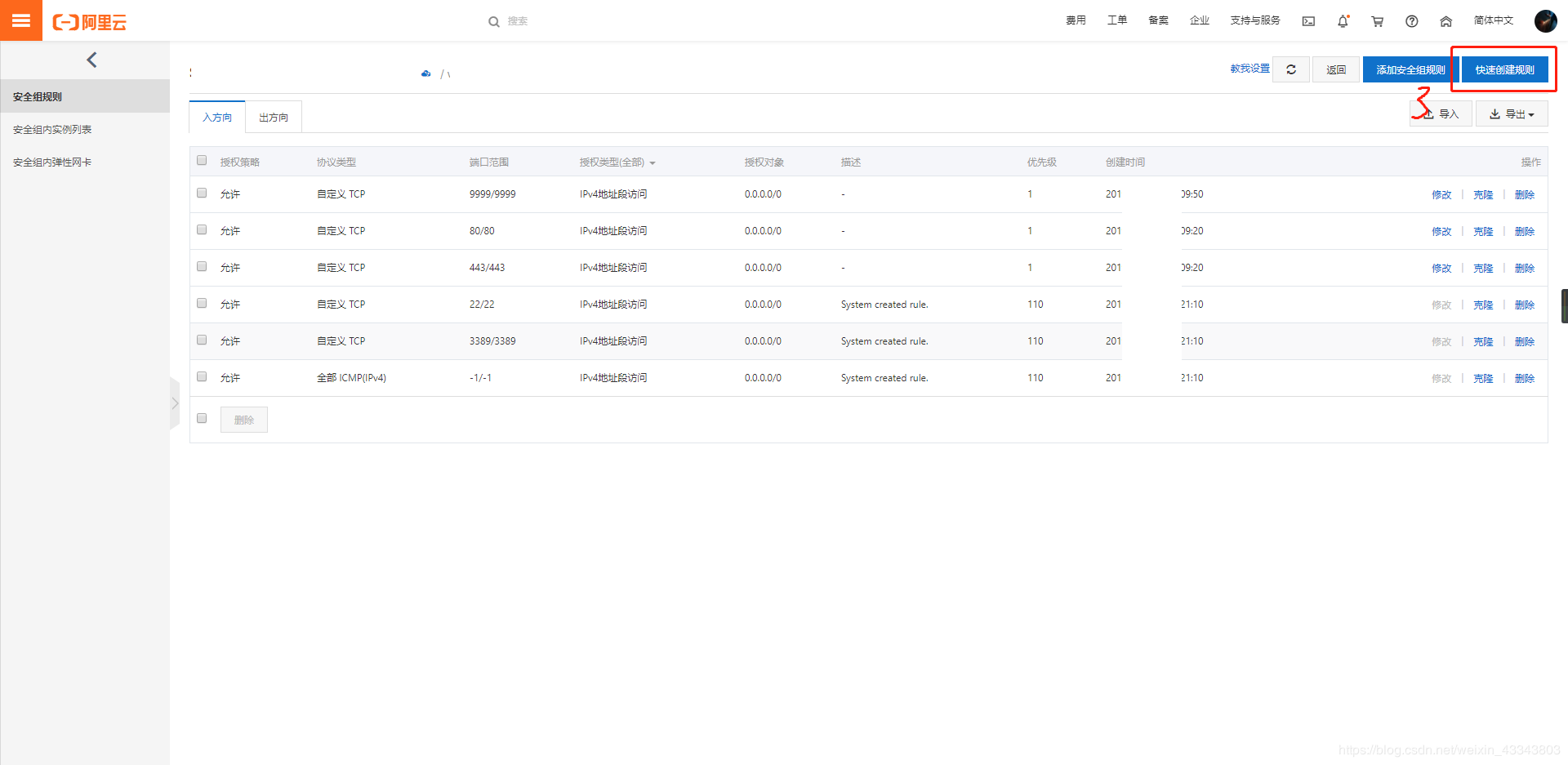1568x765 pixels.
Task: Click the 返回 button
Action: coord(1336,69)
